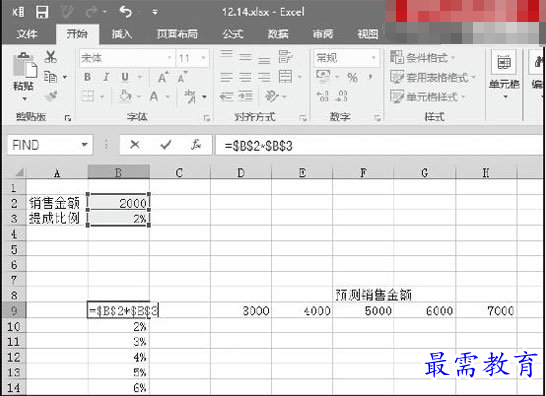546x396 pixels.
Task: Cancel formula entry with the X button
Action: (x=135, y=145)
